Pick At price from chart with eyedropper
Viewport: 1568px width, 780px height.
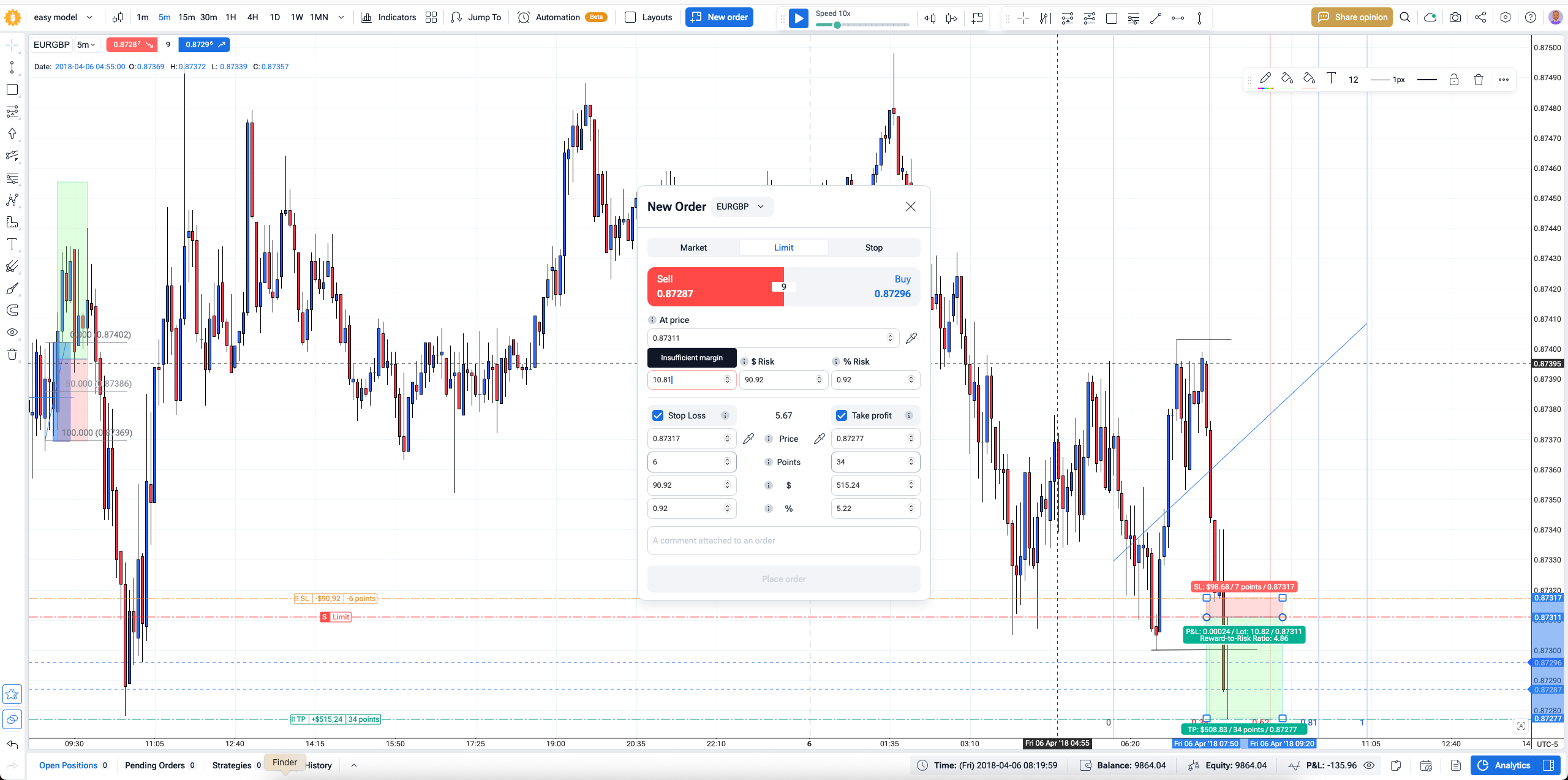click(x=911, y=338)
